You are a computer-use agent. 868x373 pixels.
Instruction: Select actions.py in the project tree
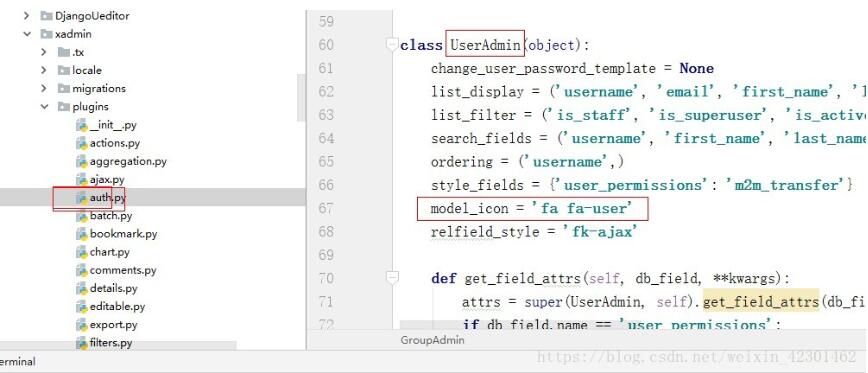pyautogui.click(x=115, y=143)
